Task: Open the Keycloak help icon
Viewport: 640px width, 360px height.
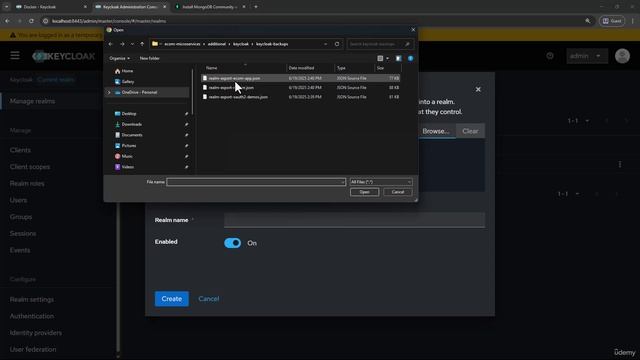Action: coord(550,56)
